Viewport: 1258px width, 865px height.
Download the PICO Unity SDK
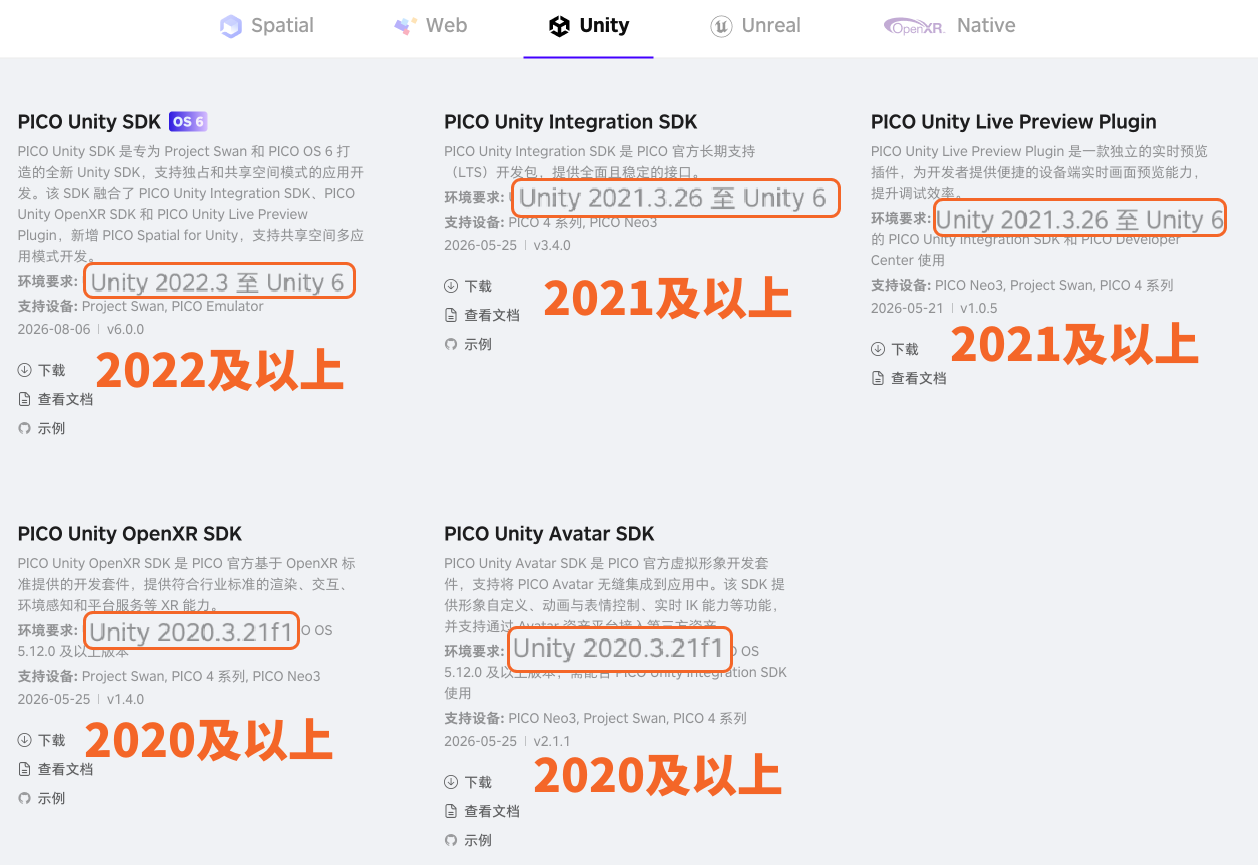[x=42, y=370]
